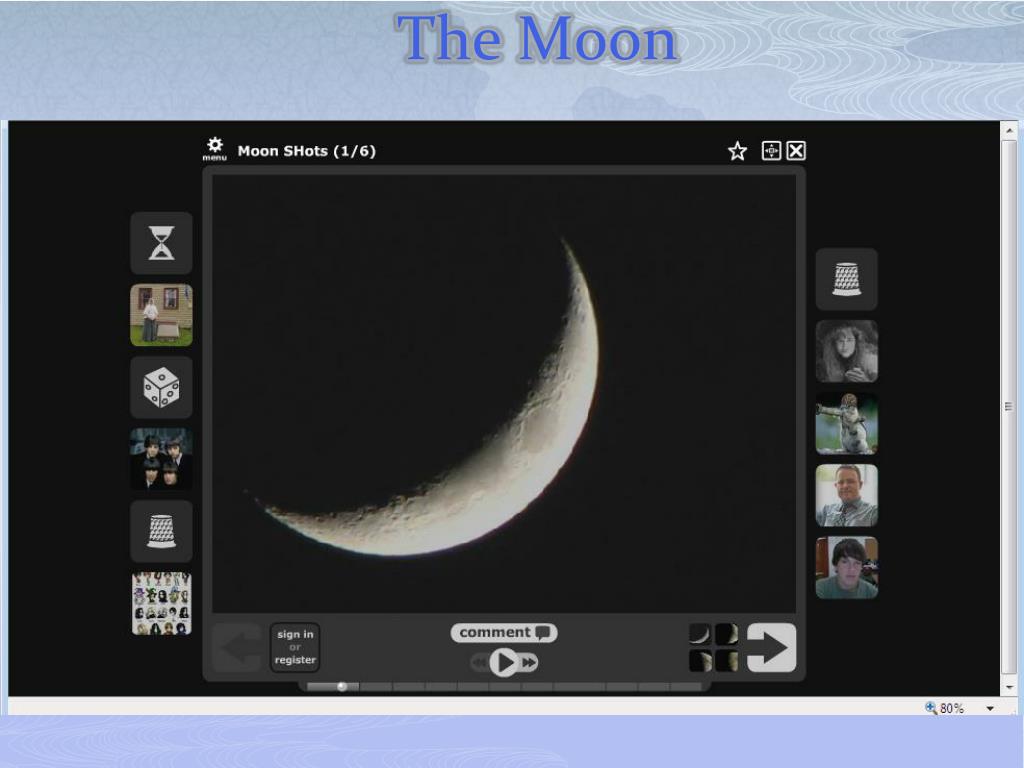The image size is (1024, 768).
Task: Open thumbnail of man in grey shirt
Action: [846, 495]
